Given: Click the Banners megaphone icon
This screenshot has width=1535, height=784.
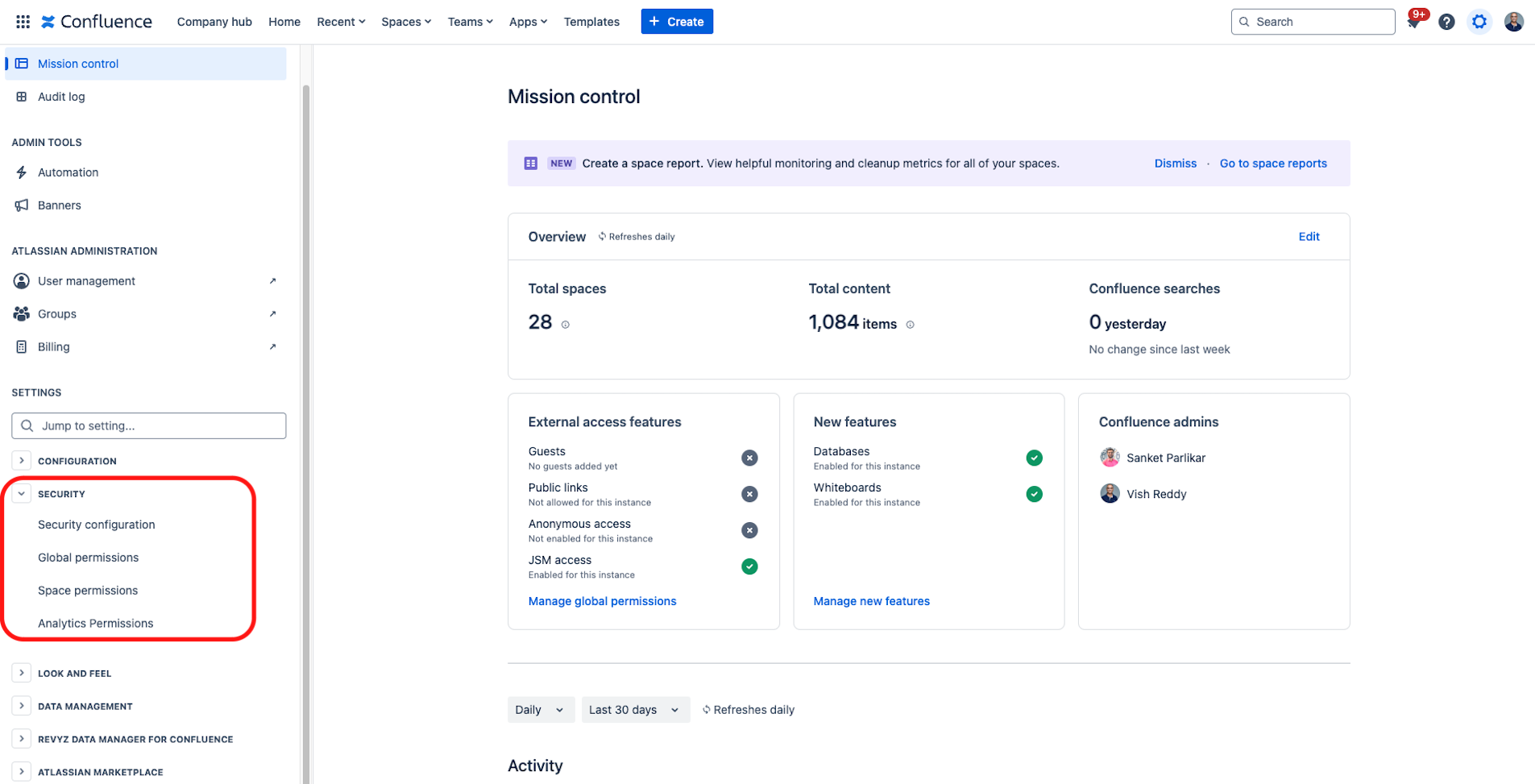Looking at the screenshot, I should click(x=22, y=205).
